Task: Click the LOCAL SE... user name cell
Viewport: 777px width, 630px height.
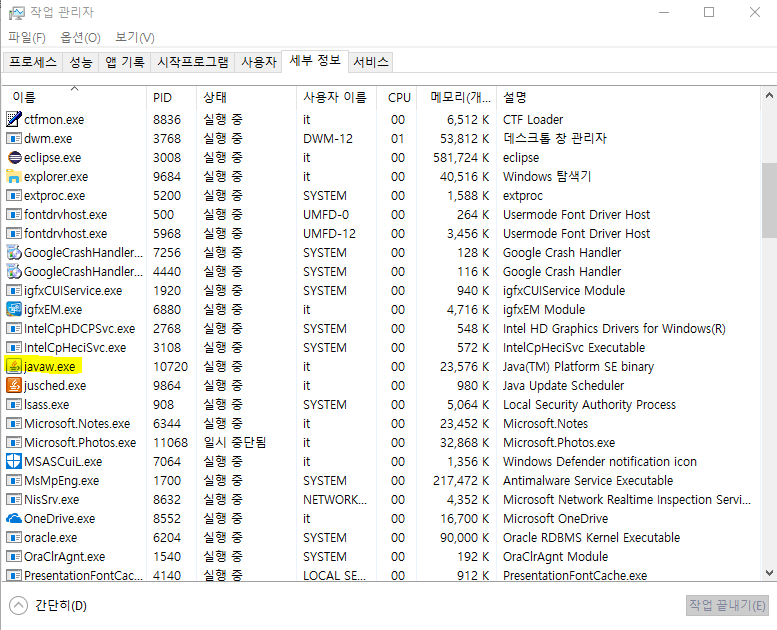Action: point(334,575)
